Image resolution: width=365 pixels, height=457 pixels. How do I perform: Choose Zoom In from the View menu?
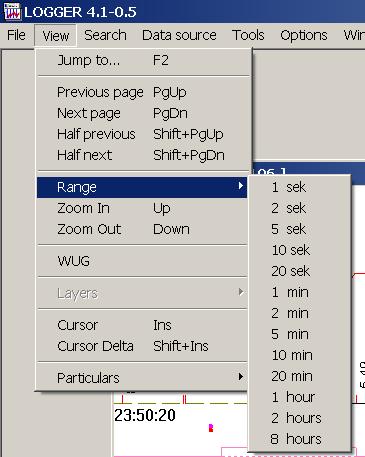point(142,208)
